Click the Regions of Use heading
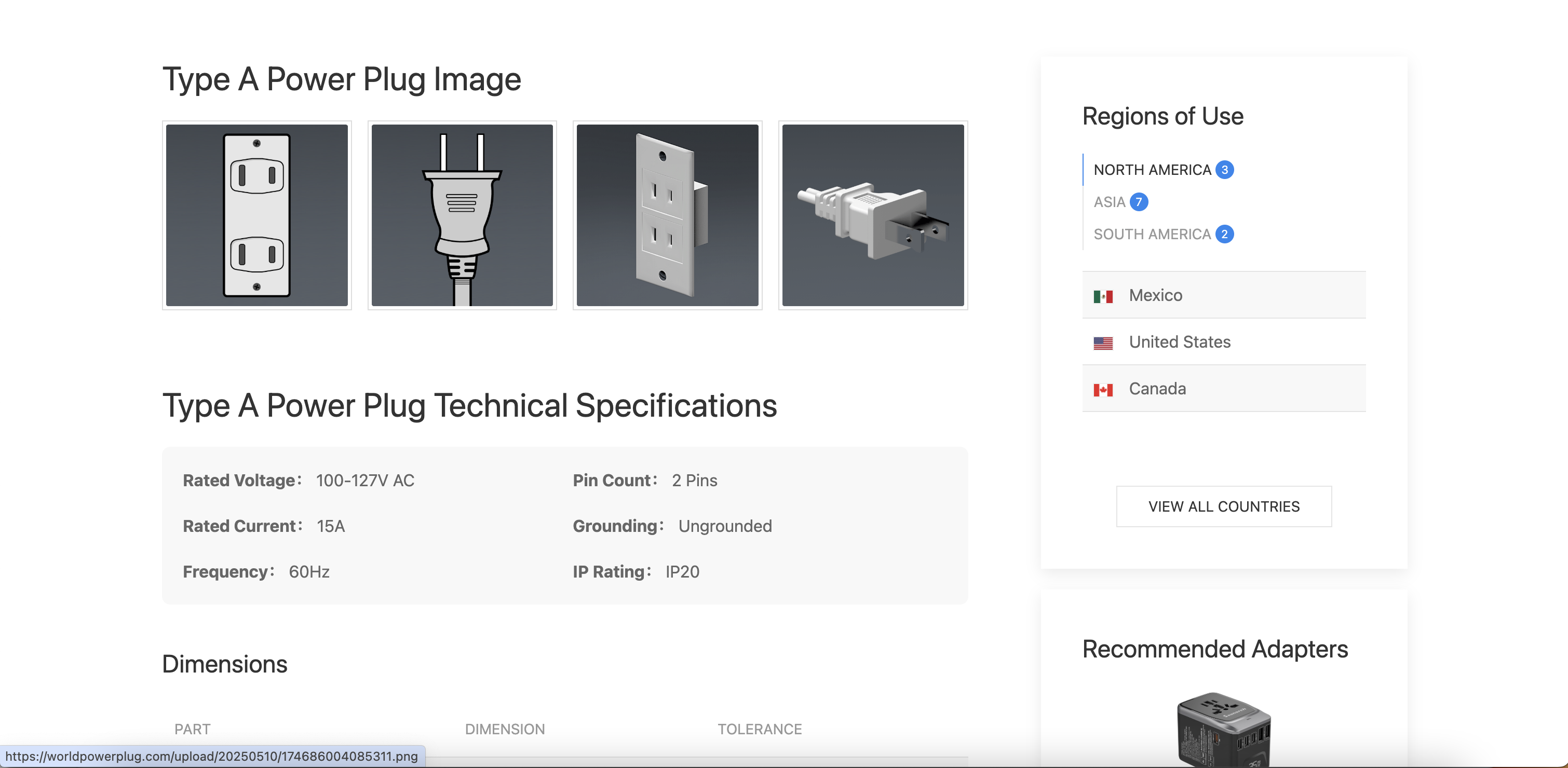 pyautogui.click(x=1163, y=116)
